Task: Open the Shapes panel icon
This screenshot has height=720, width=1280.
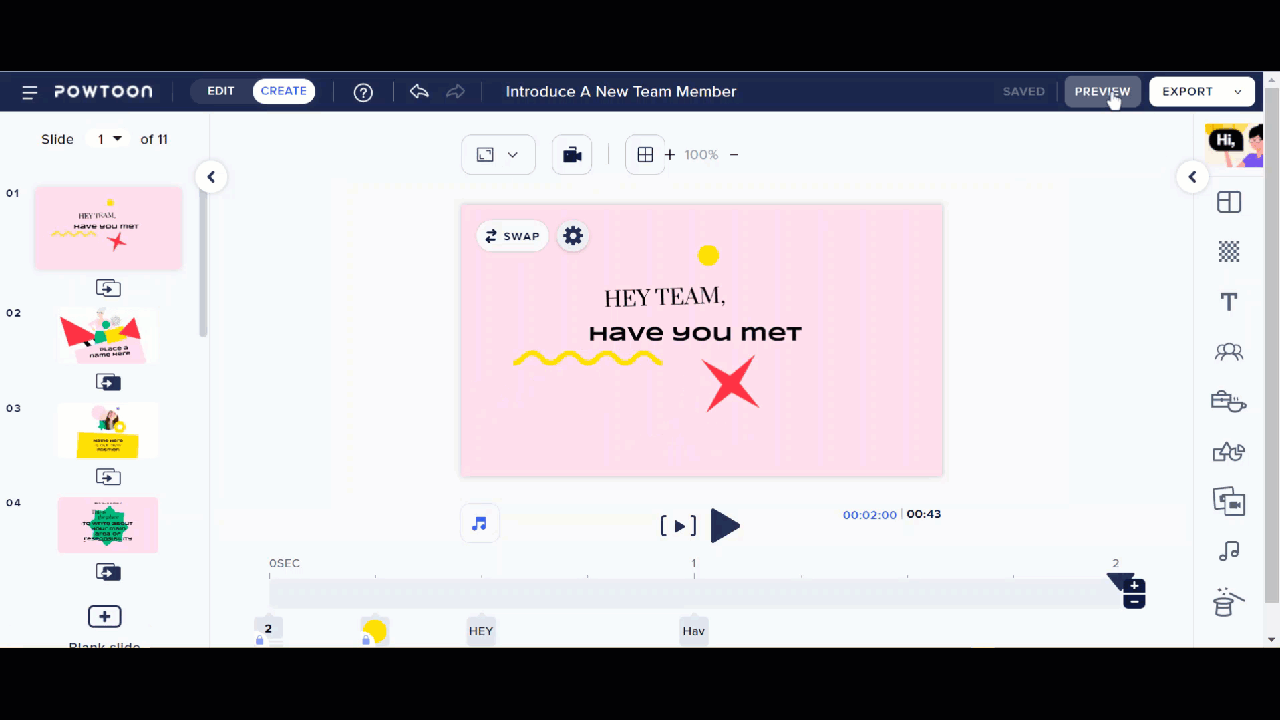Action: (1229, 452)
